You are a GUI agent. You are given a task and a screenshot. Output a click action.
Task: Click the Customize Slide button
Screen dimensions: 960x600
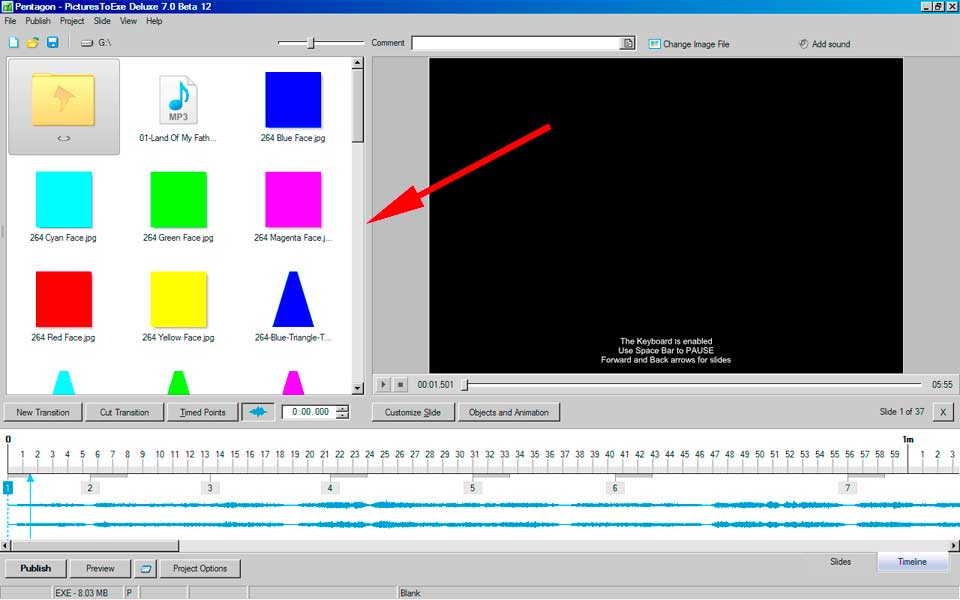pyautogui.click(x=412, y=412)
